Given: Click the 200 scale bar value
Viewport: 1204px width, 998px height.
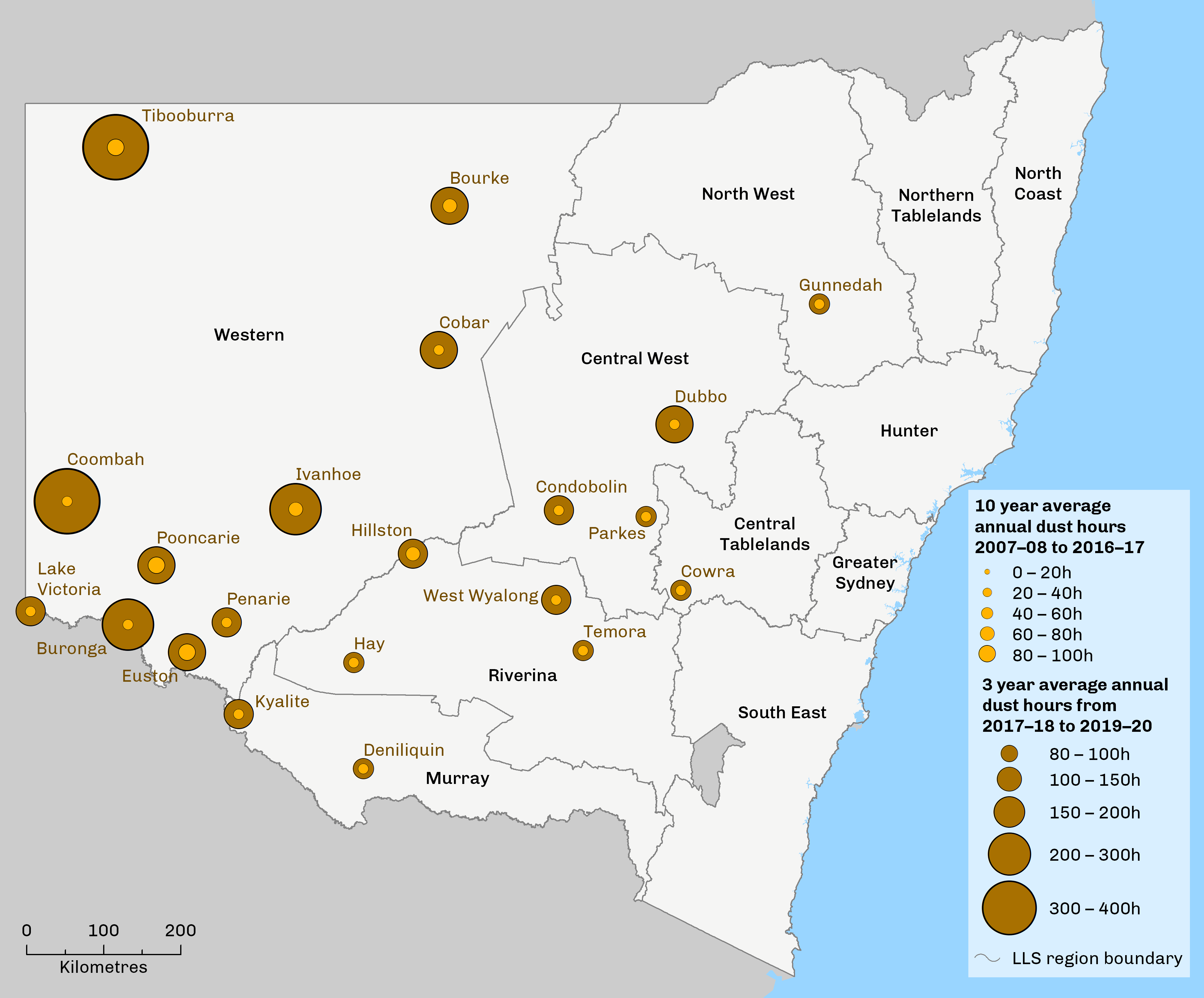Looking at the screenshot, I should click(x=180, y=930).
